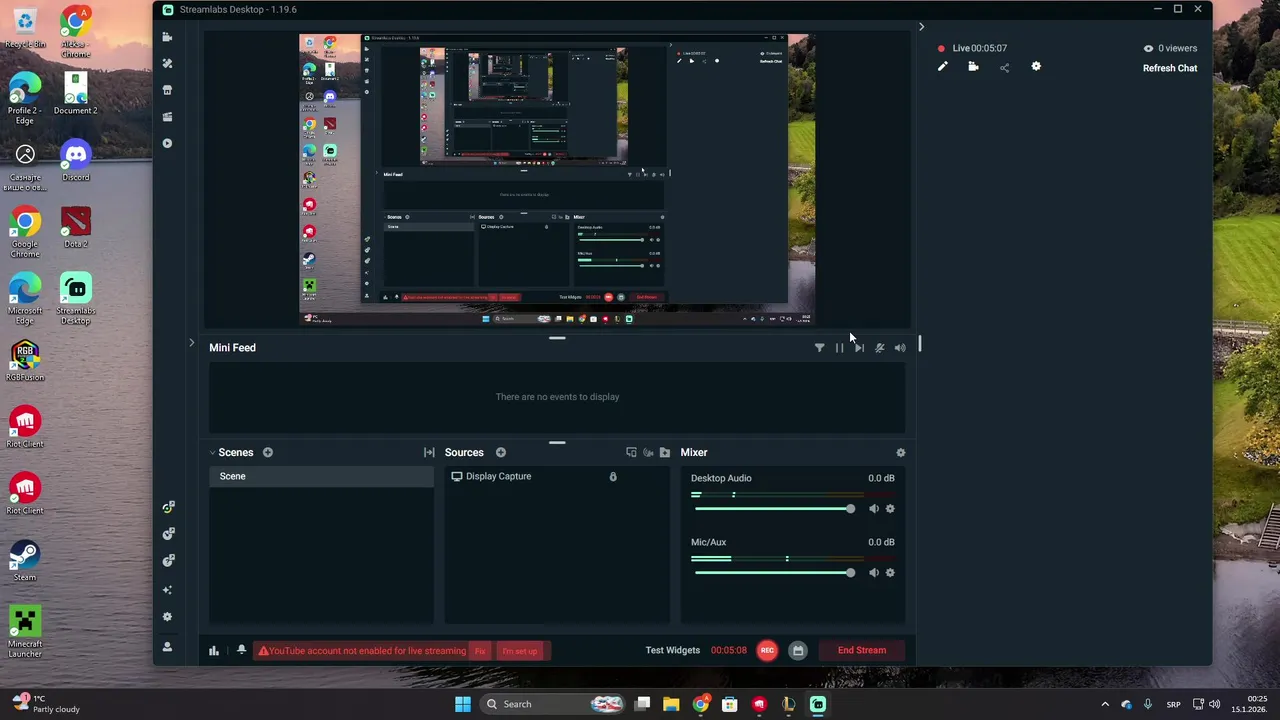Click the I'm set up button
The image size is (1280, 720).
tap(520, 651)
